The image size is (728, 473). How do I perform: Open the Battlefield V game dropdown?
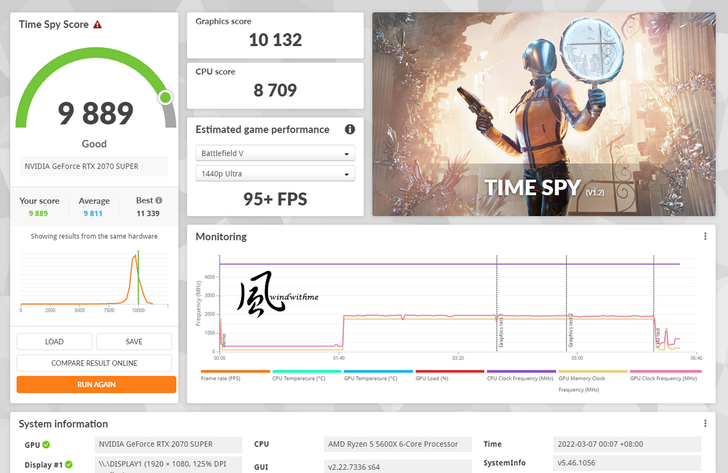[x=275, y=153]
